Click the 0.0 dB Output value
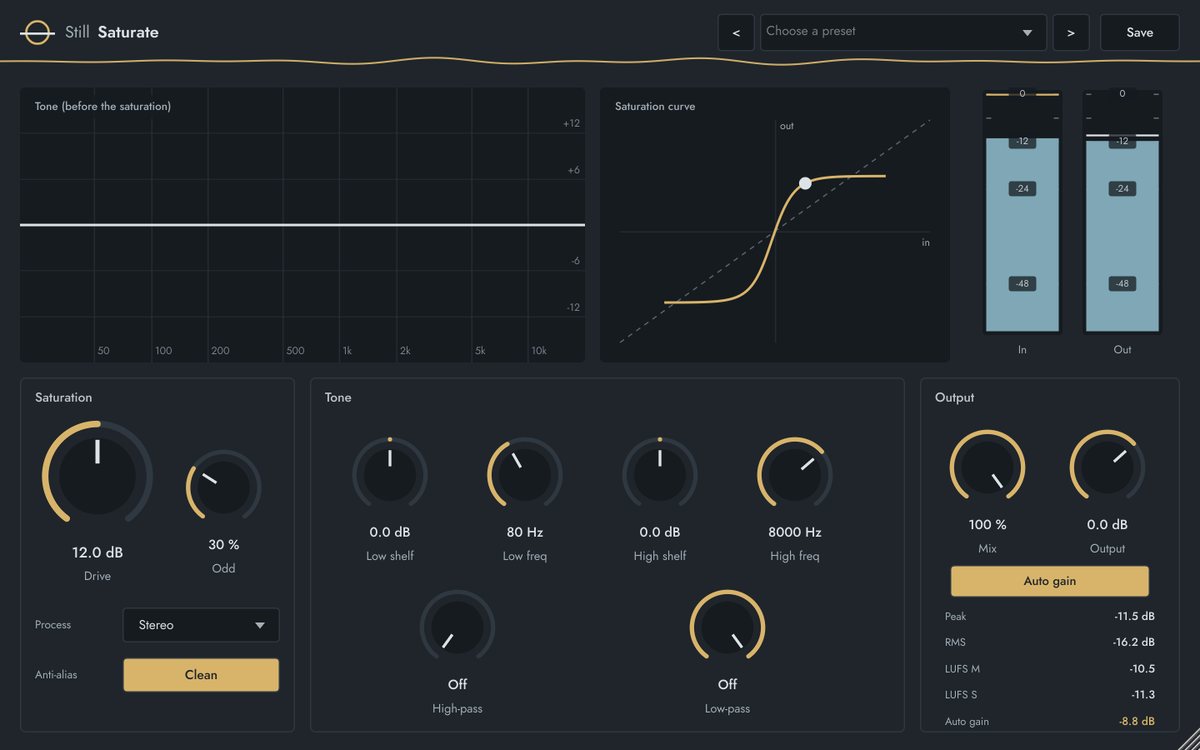 1107,525
